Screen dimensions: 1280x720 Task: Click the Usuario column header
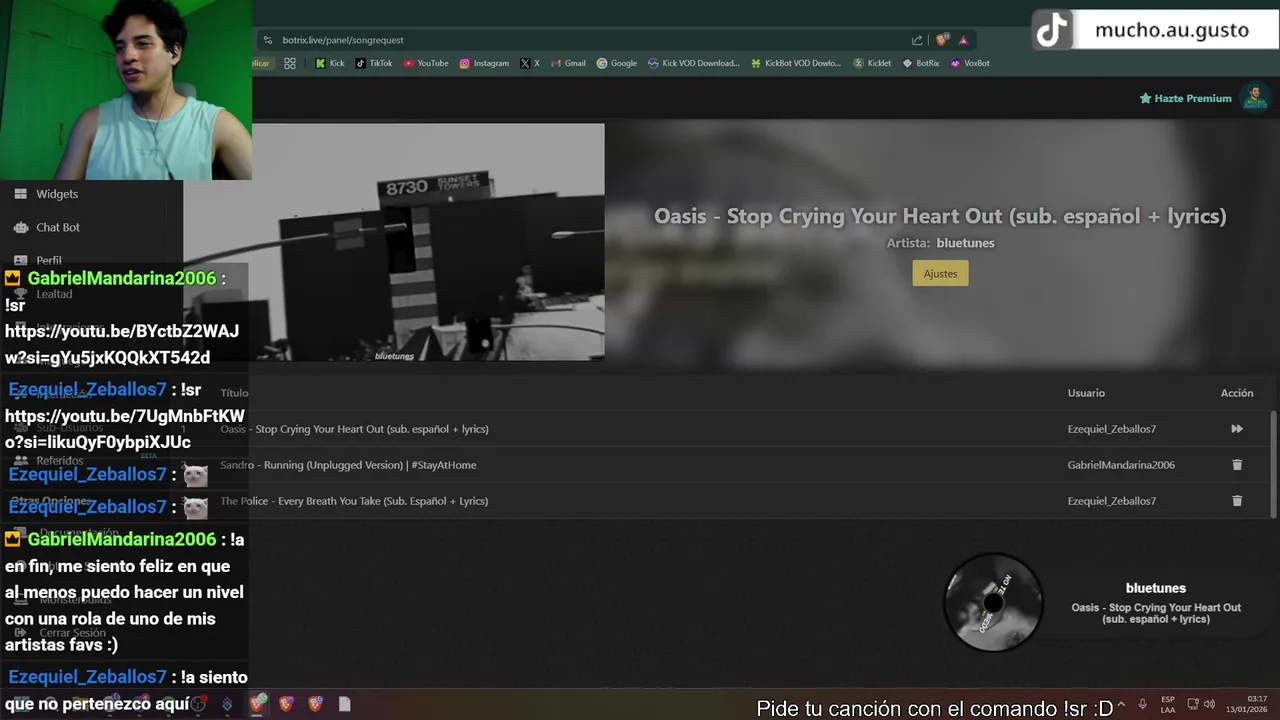pyautogui.click(x=1086, y=393)
